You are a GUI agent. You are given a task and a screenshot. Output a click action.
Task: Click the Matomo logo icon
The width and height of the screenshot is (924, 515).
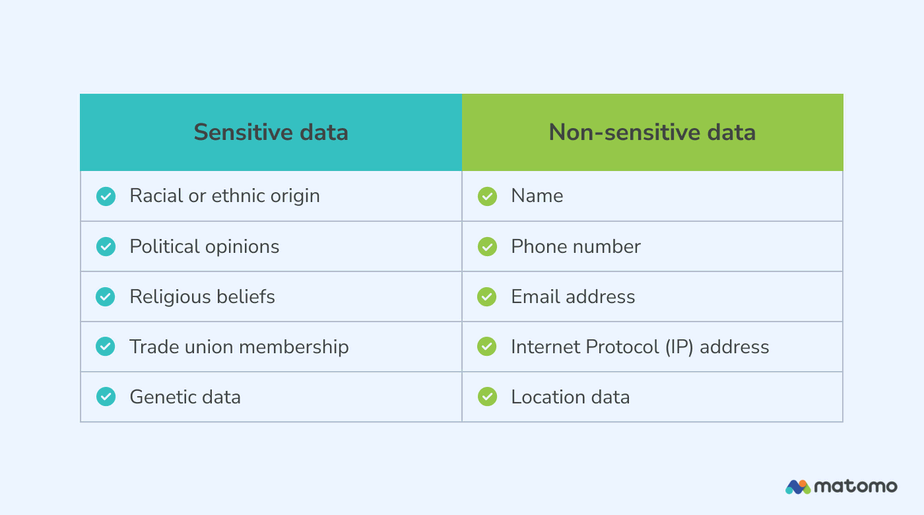click(x=798, y=487)
